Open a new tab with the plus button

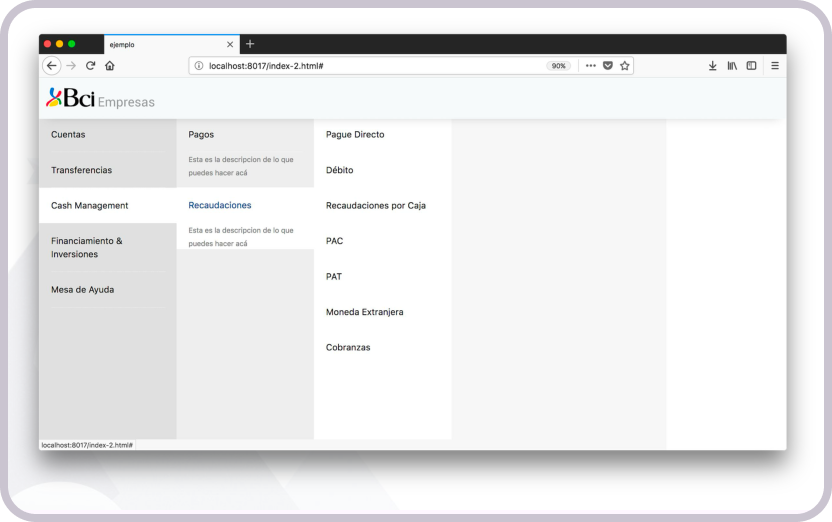point(250,44)
